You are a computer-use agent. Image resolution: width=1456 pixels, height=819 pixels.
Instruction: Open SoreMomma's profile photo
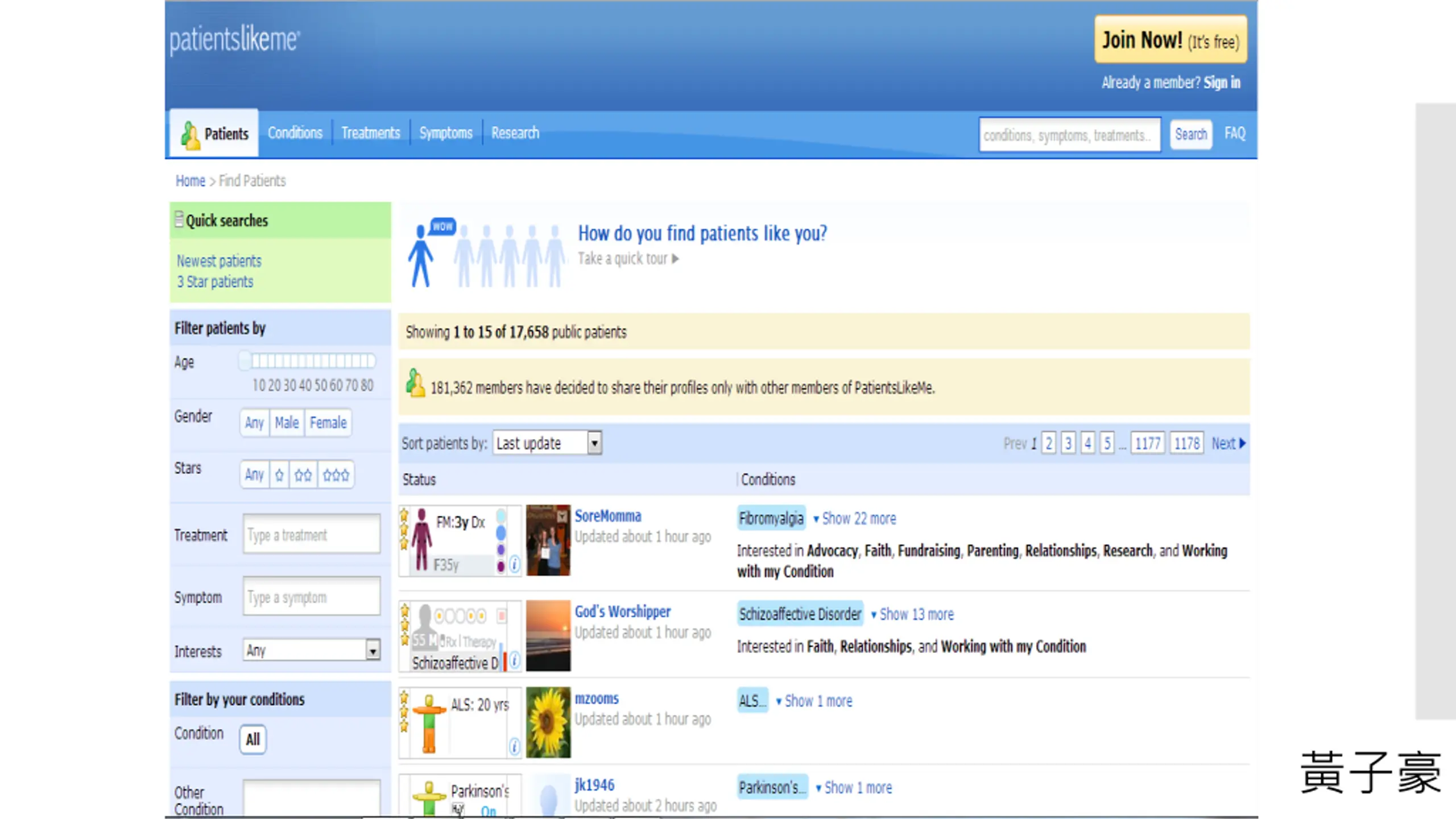tap(548, 540)
